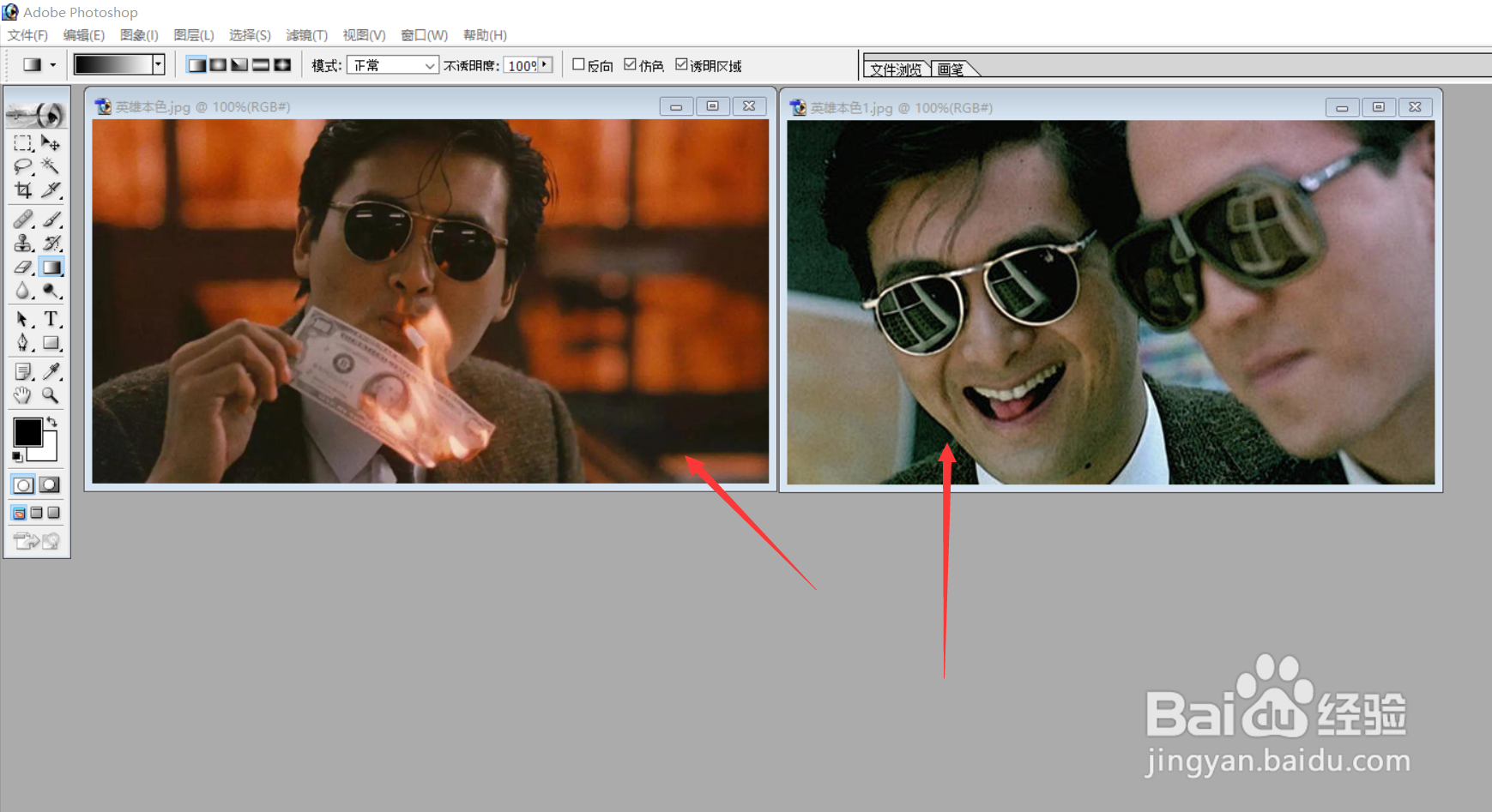This screenshot has height=812, width=1492.
Task: Select the Crop tool
Action: tap(23, 189)
